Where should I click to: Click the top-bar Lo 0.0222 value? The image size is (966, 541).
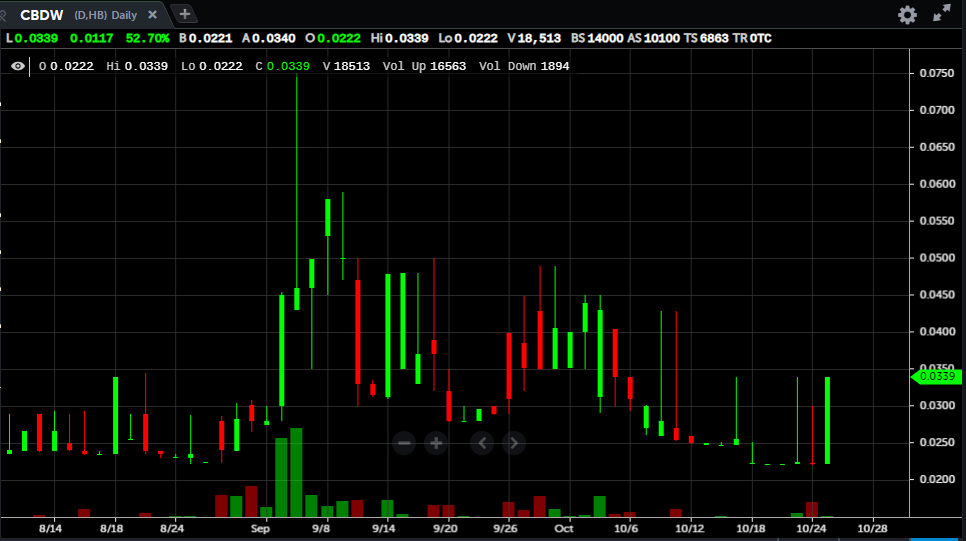pyautogui.click(x=468, y=38)
